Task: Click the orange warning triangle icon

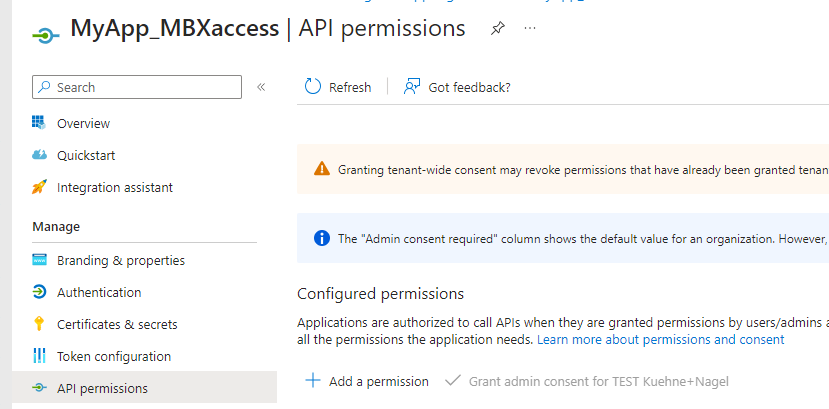Action: [321, 169]
